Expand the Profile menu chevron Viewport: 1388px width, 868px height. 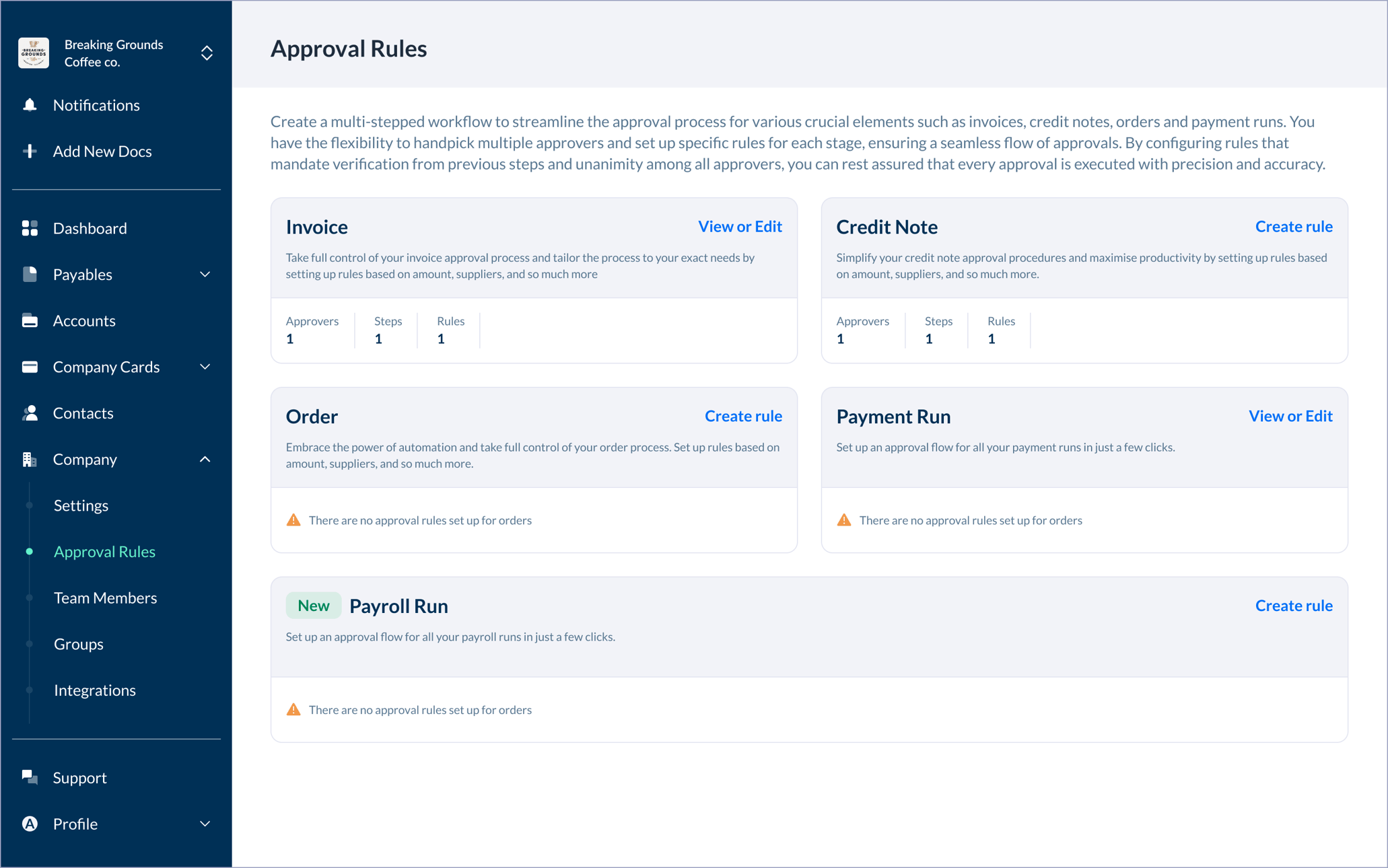pyautogui.click(x=205, y=824)
